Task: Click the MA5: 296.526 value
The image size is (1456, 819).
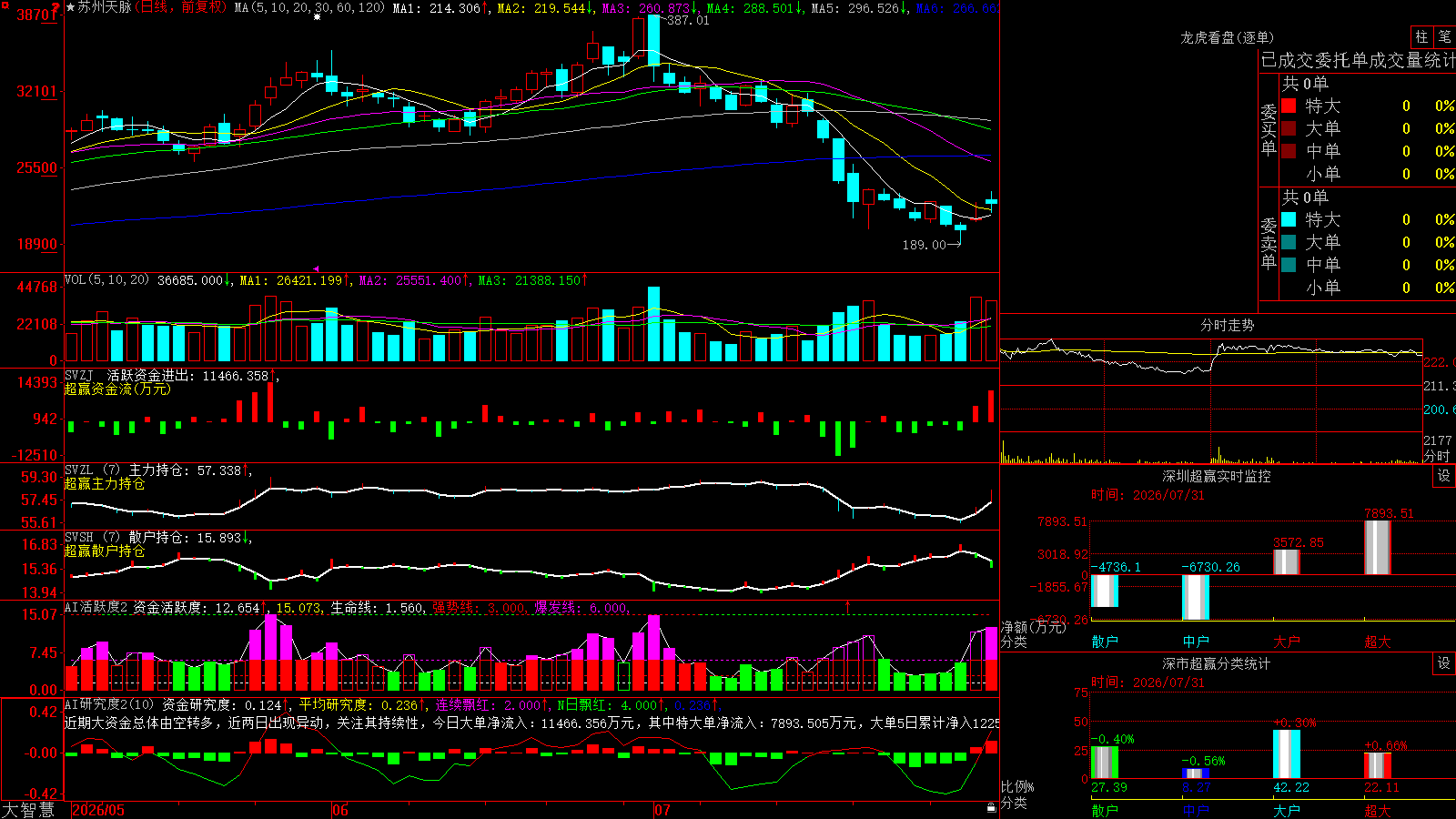Action: click(x=855, y=7)
